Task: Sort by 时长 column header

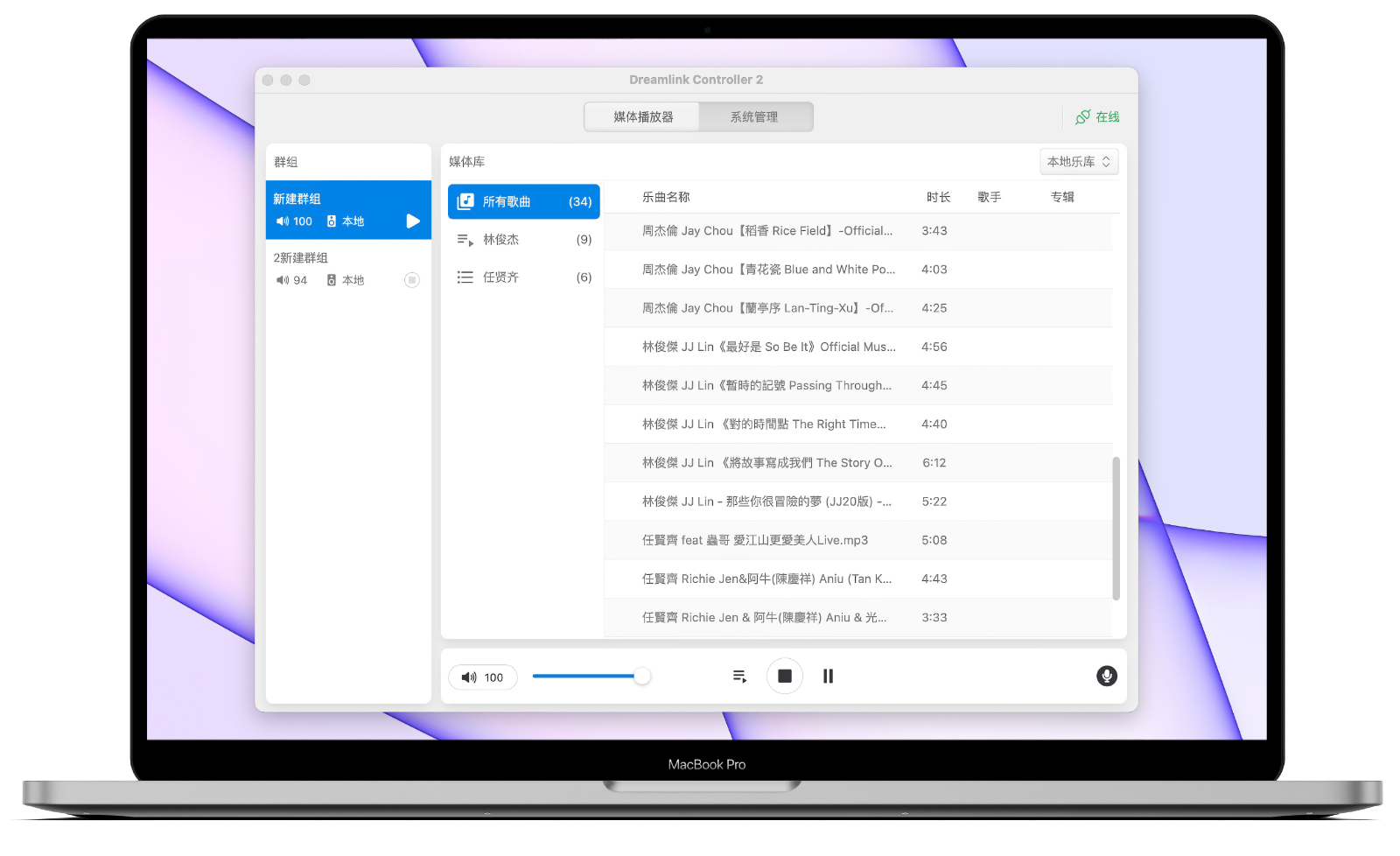Action: (938, 197)
